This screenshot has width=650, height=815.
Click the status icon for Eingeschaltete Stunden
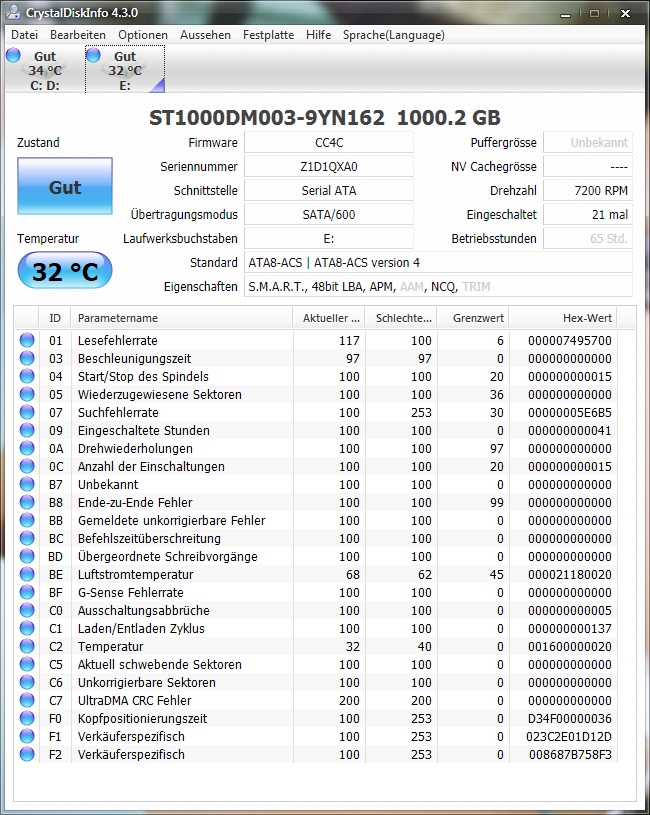[x=27, y=430]
